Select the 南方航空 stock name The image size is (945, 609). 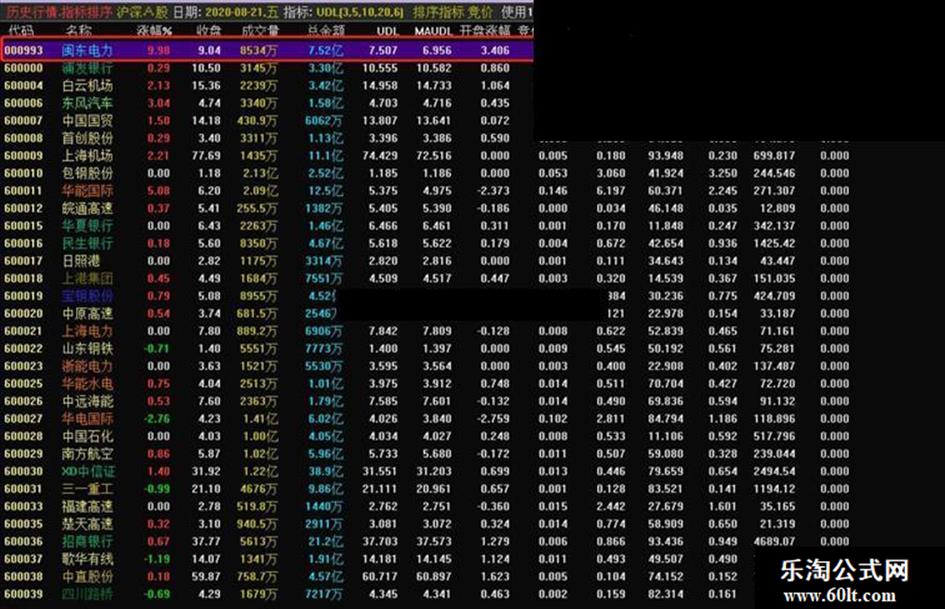tap(87, 453)
